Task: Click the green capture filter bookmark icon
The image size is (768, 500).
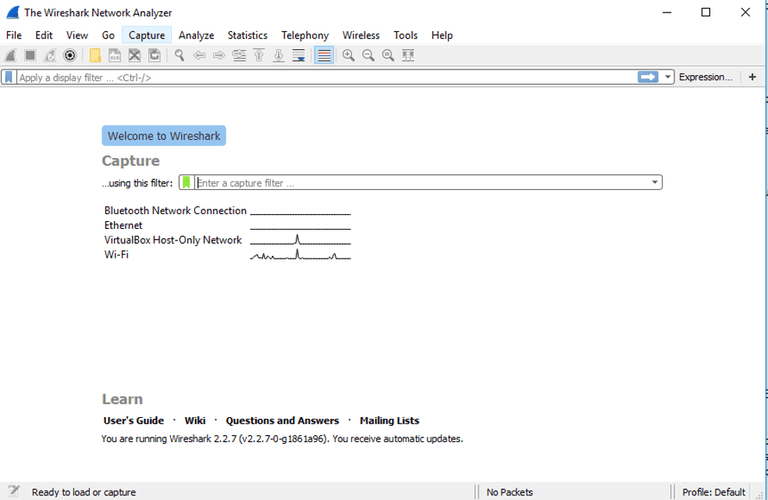Action: pyautogui.click(x=186, y=182)
